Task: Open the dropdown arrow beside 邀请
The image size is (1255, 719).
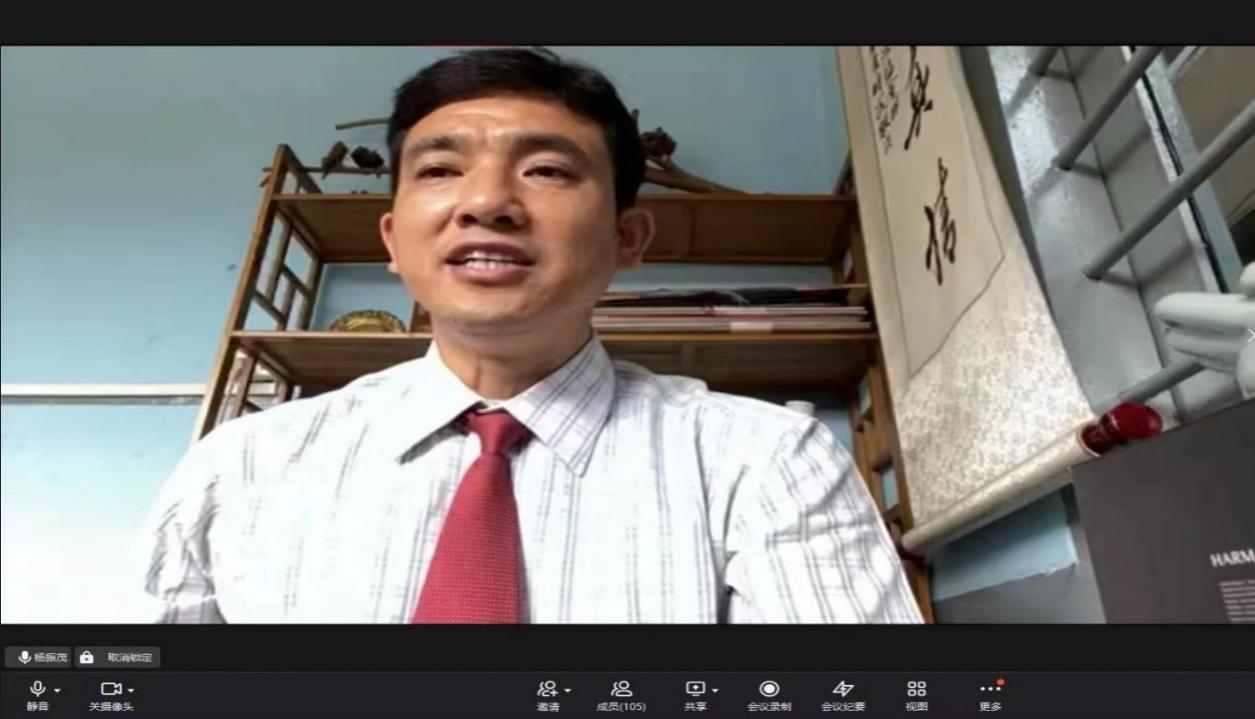Action: [x=568, y=690]
